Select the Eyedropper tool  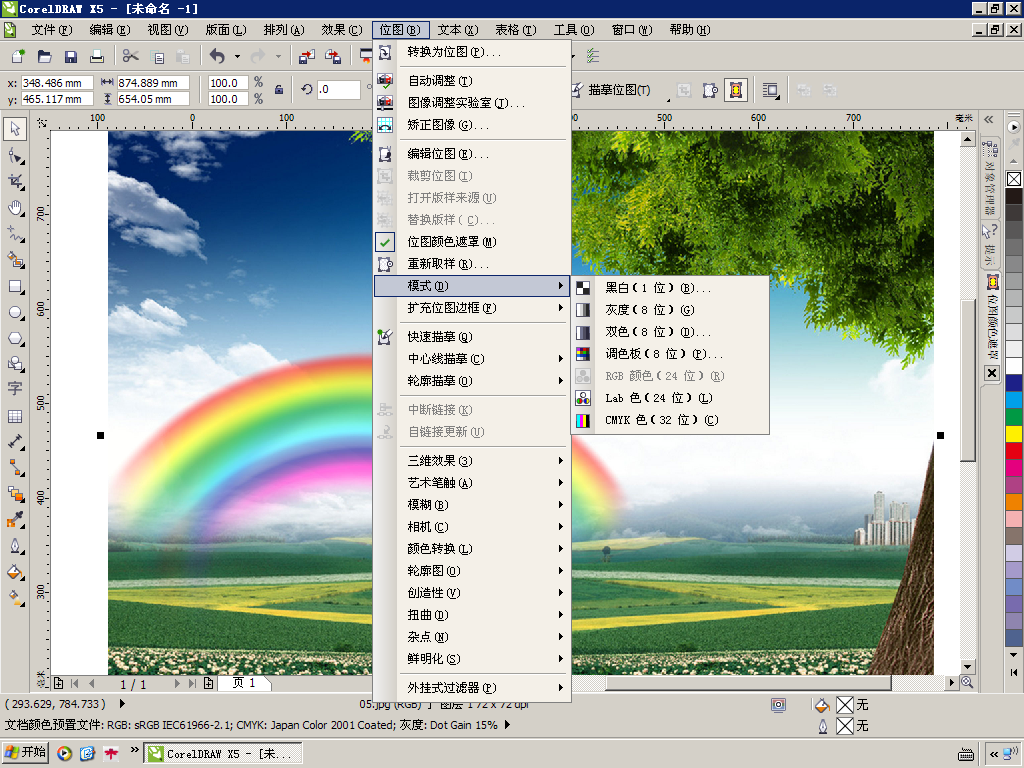pyautogui.click(x=15, y=520)
